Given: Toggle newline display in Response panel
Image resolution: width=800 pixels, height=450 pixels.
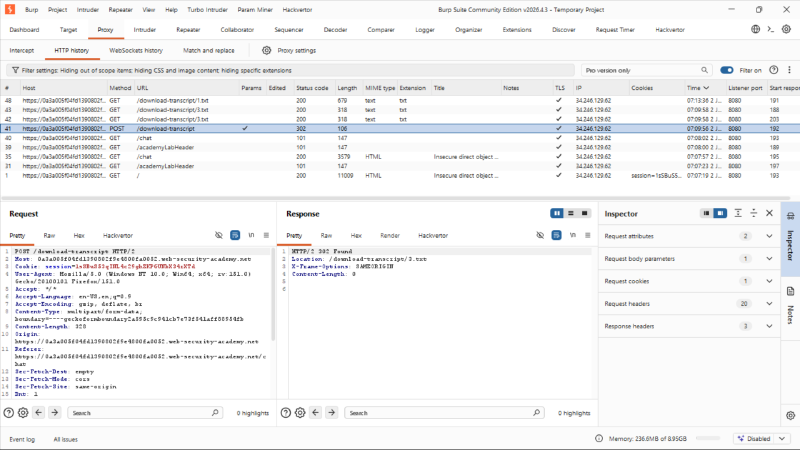Looking at the screenshot, I should [x=572, y=235].
